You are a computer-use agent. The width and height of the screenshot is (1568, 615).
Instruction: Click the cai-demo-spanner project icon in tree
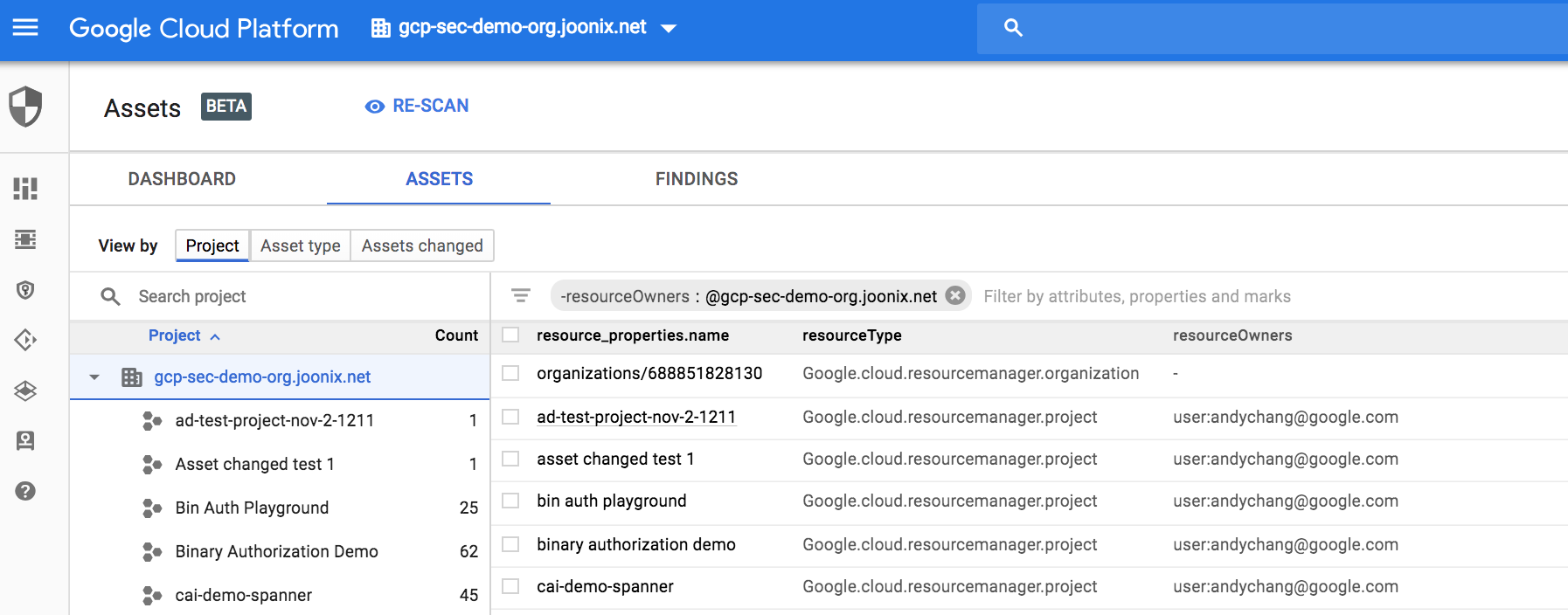[x=152, y=596]
